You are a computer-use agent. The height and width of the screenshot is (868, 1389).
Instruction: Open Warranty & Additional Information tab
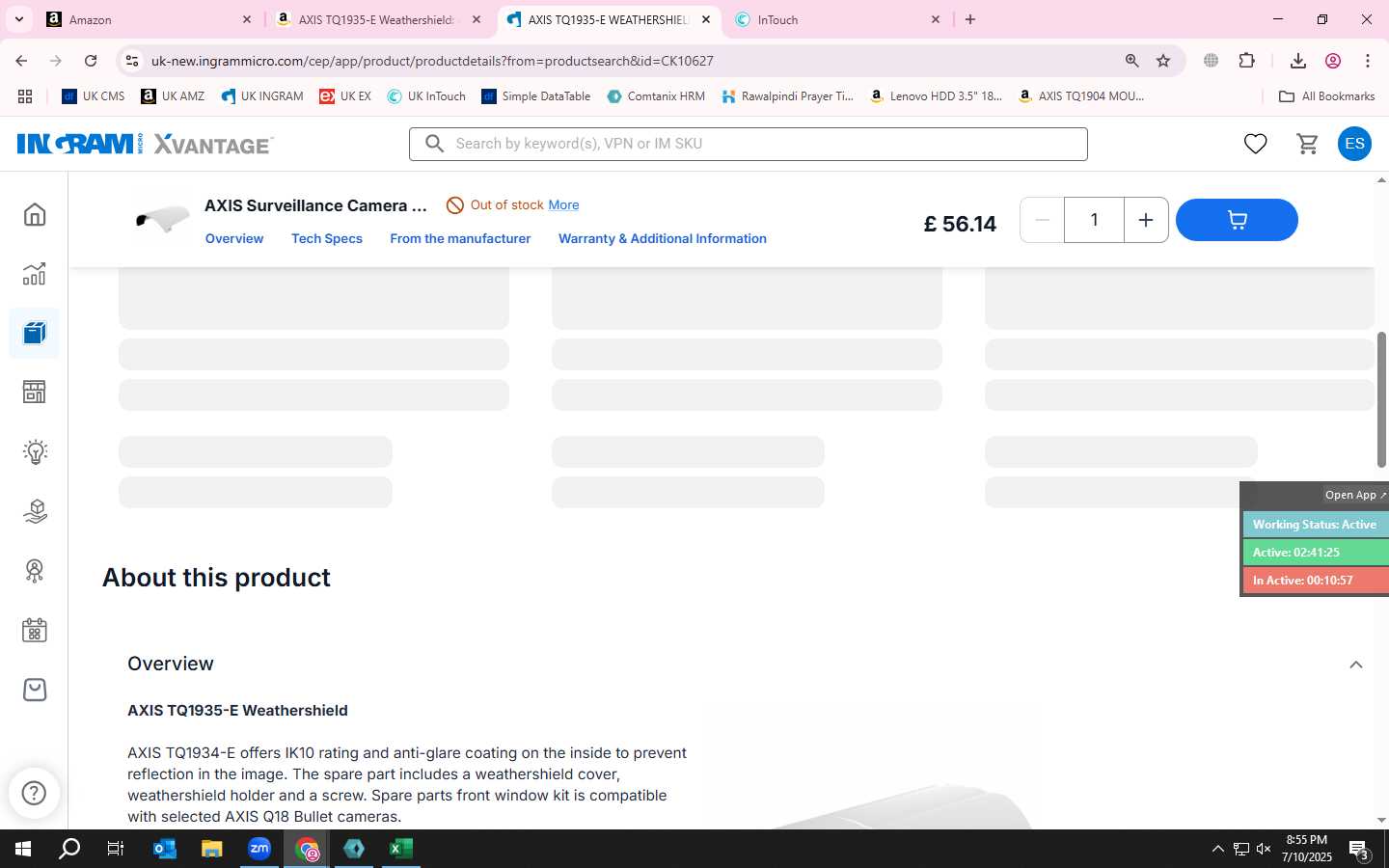pyautogui.click(x=663, y=238)
